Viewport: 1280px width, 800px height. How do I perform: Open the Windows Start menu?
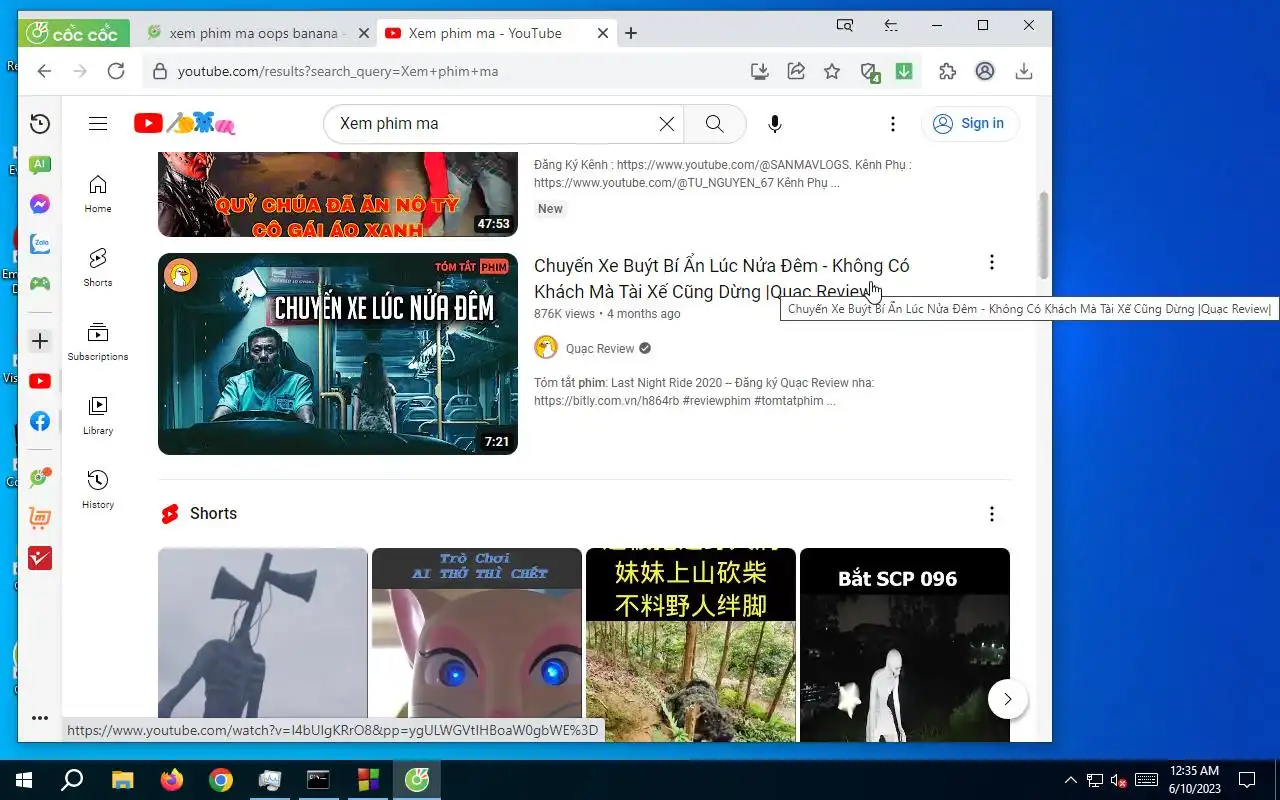coord(22,780)
